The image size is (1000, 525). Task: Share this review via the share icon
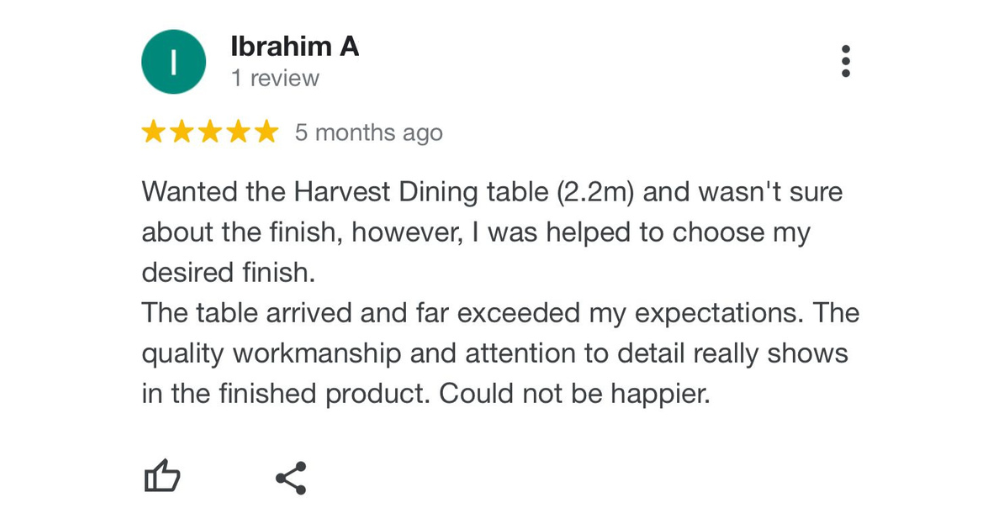coord(291,478)
